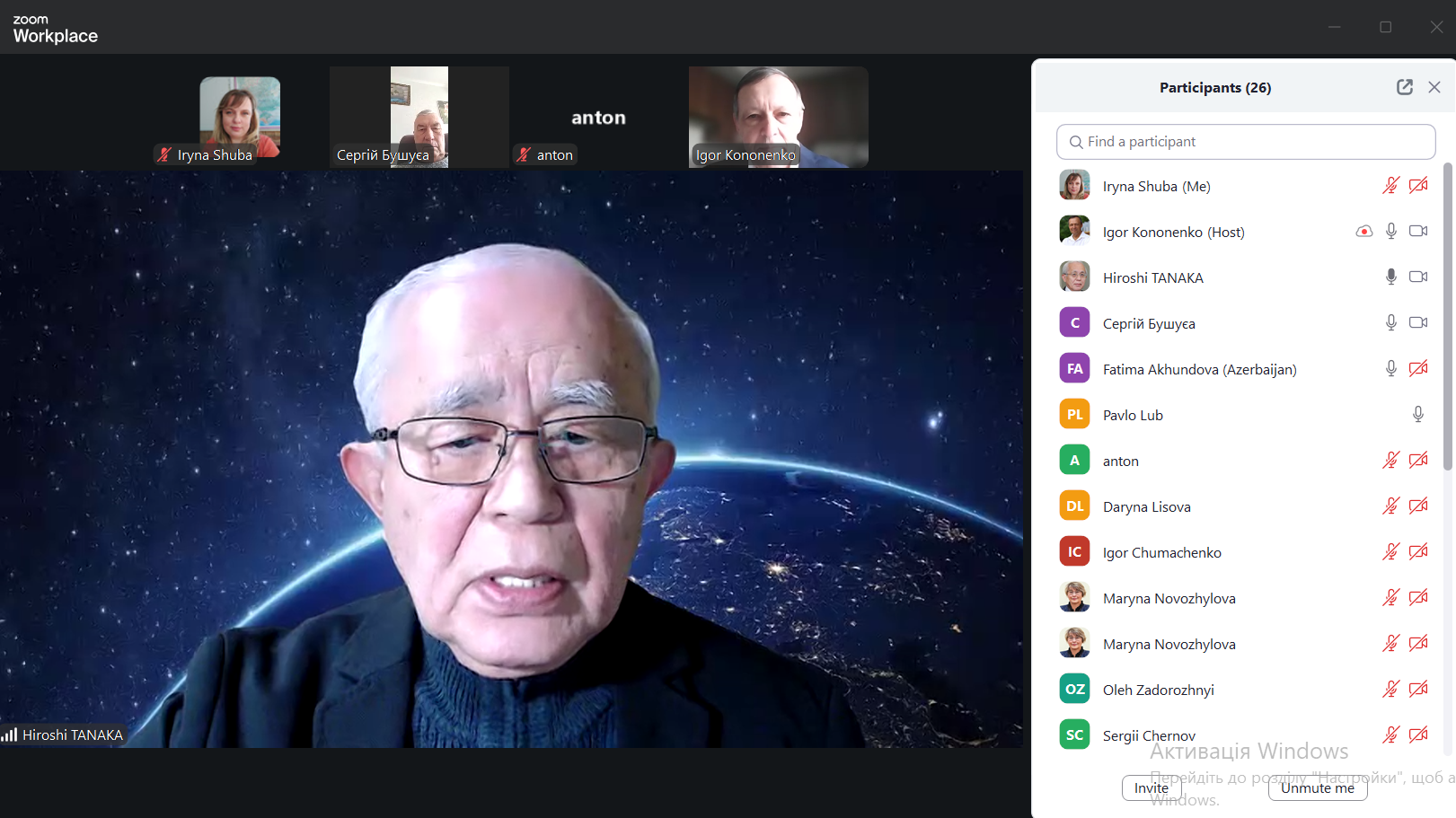Screen dimensions: 1456x818
Task: Click the muted microphone icon for Oleh Zadorozhnyi
Action: 1390,690
